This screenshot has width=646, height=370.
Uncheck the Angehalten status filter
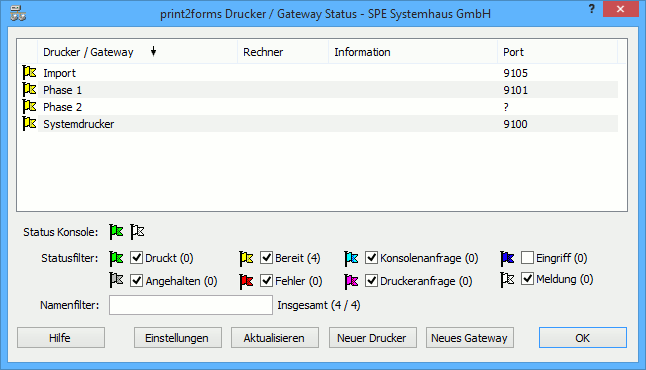pyautogui.click(x=136, y=281)
